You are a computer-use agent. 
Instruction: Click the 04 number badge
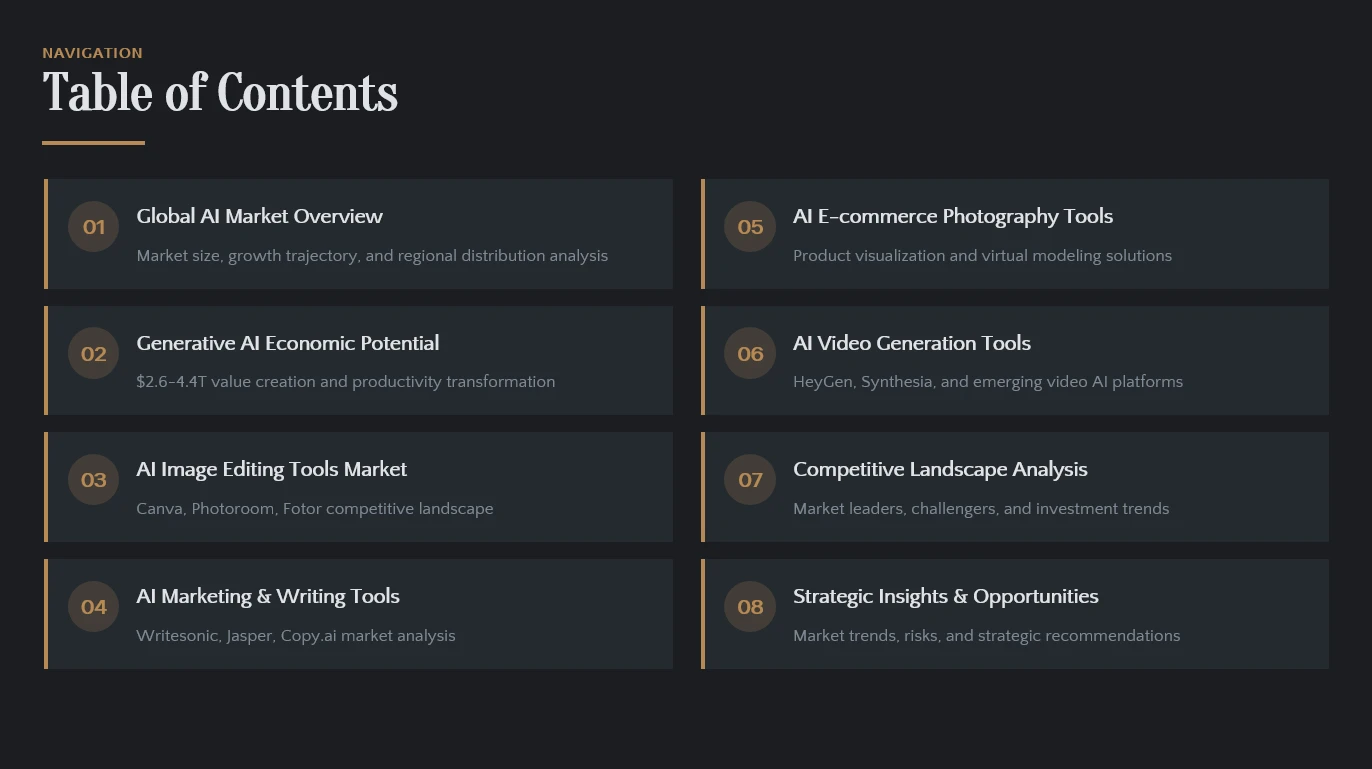click(x=94, y=607)
